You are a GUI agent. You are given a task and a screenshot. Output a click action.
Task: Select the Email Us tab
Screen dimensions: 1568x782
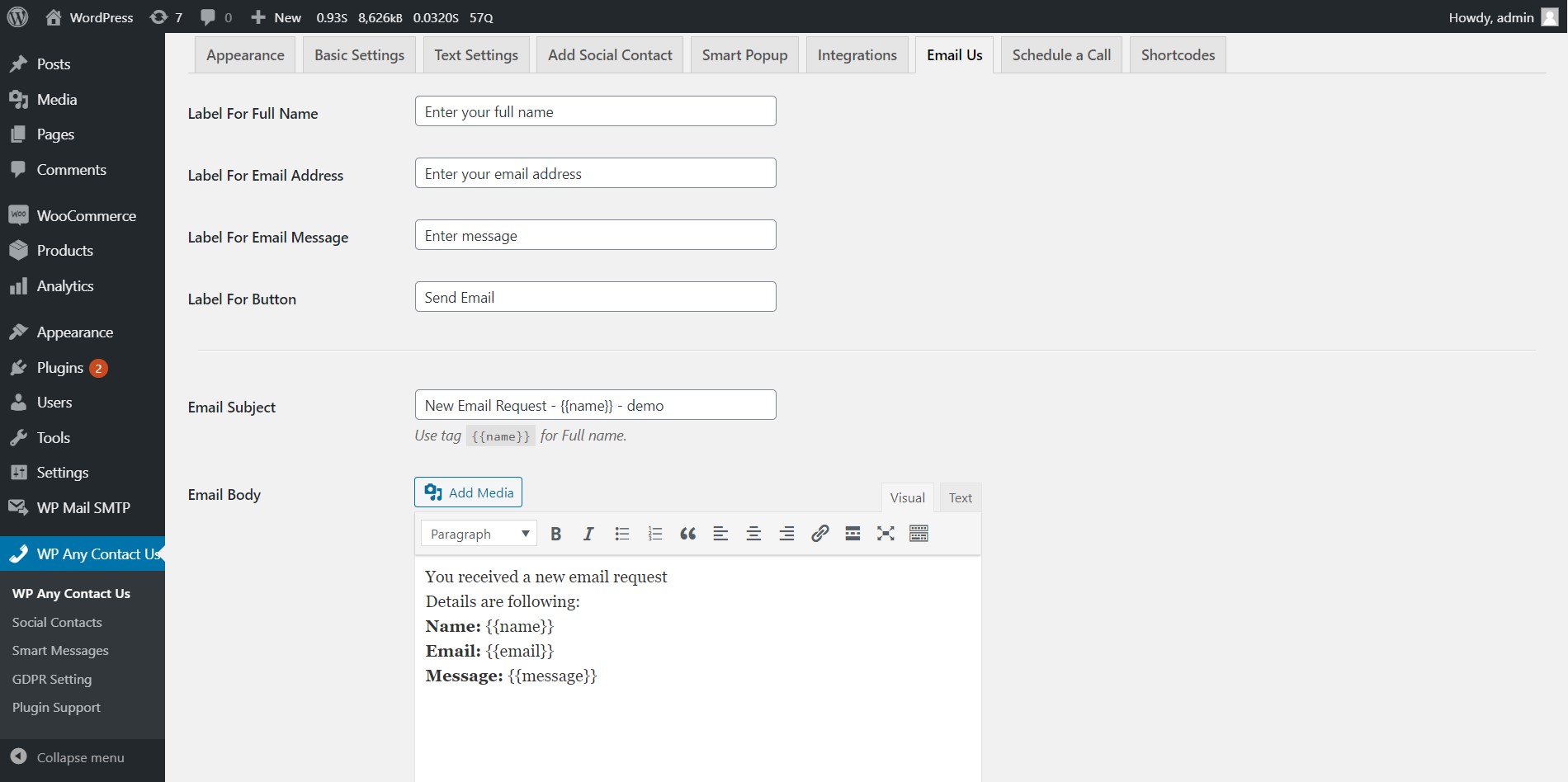[x=954, y=55]
